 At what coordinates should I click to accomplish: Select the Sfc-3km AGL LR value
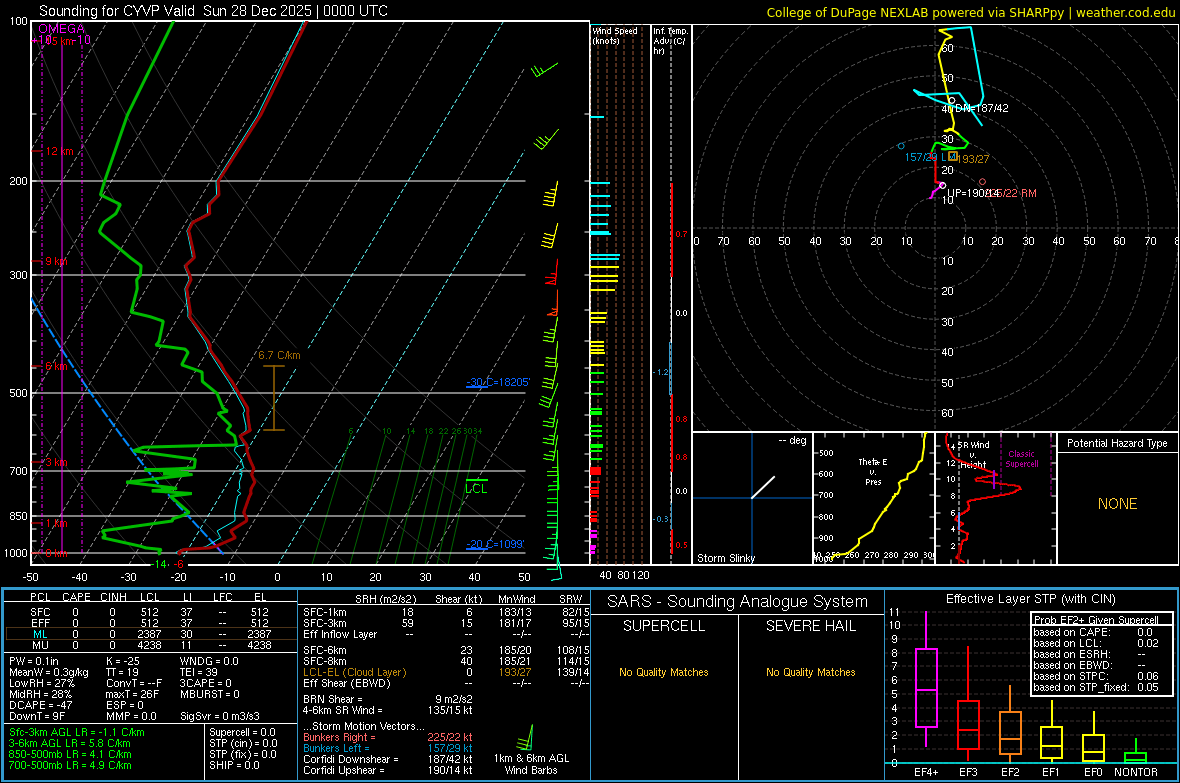tap(77, 733)
